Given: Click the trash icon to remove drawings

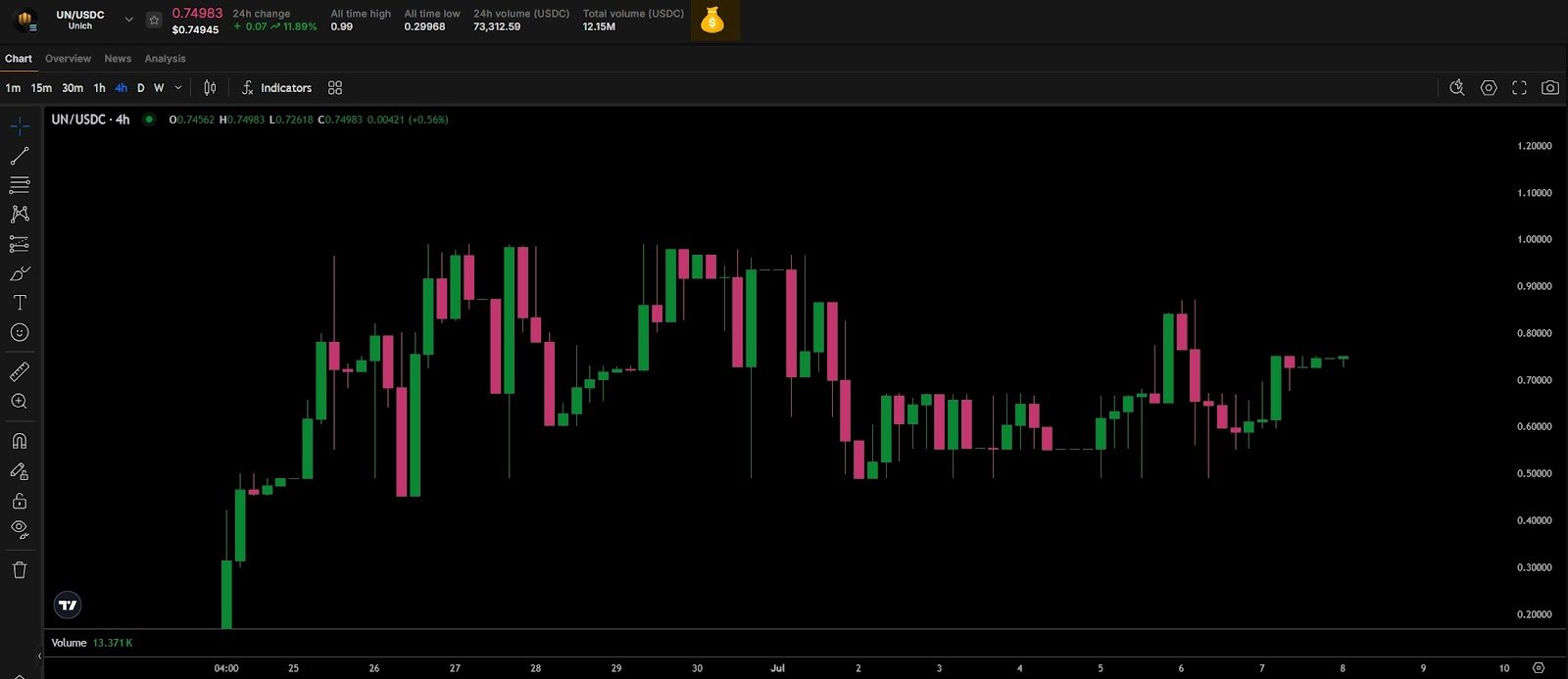Looking at the screenshot, I should coord(20,570).
